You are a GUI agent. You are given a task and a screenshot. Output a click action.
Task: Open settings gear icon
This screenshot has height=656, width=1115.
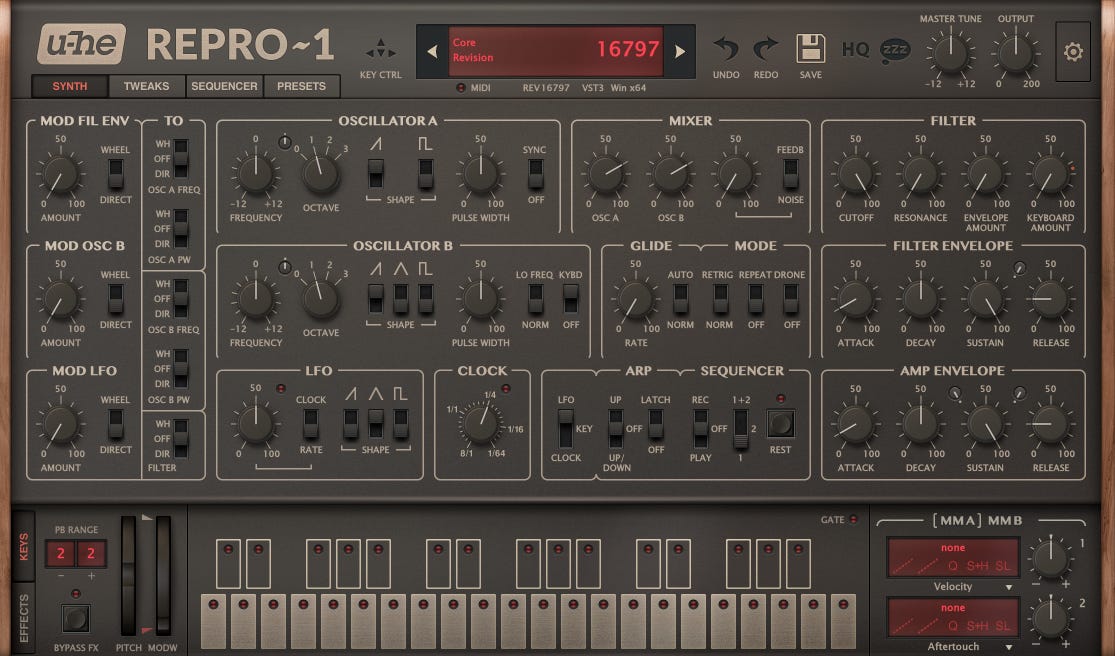(x=1073, y=51)
